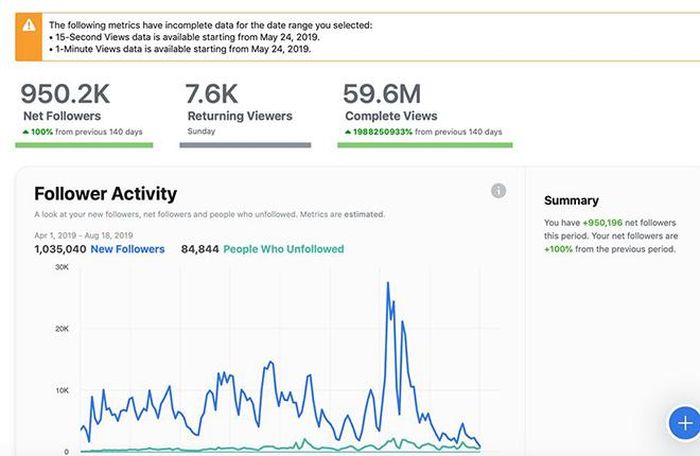Click the orange warning triangle icon
This screenshot has width=700, height=456.
click(x=29, y=25)
